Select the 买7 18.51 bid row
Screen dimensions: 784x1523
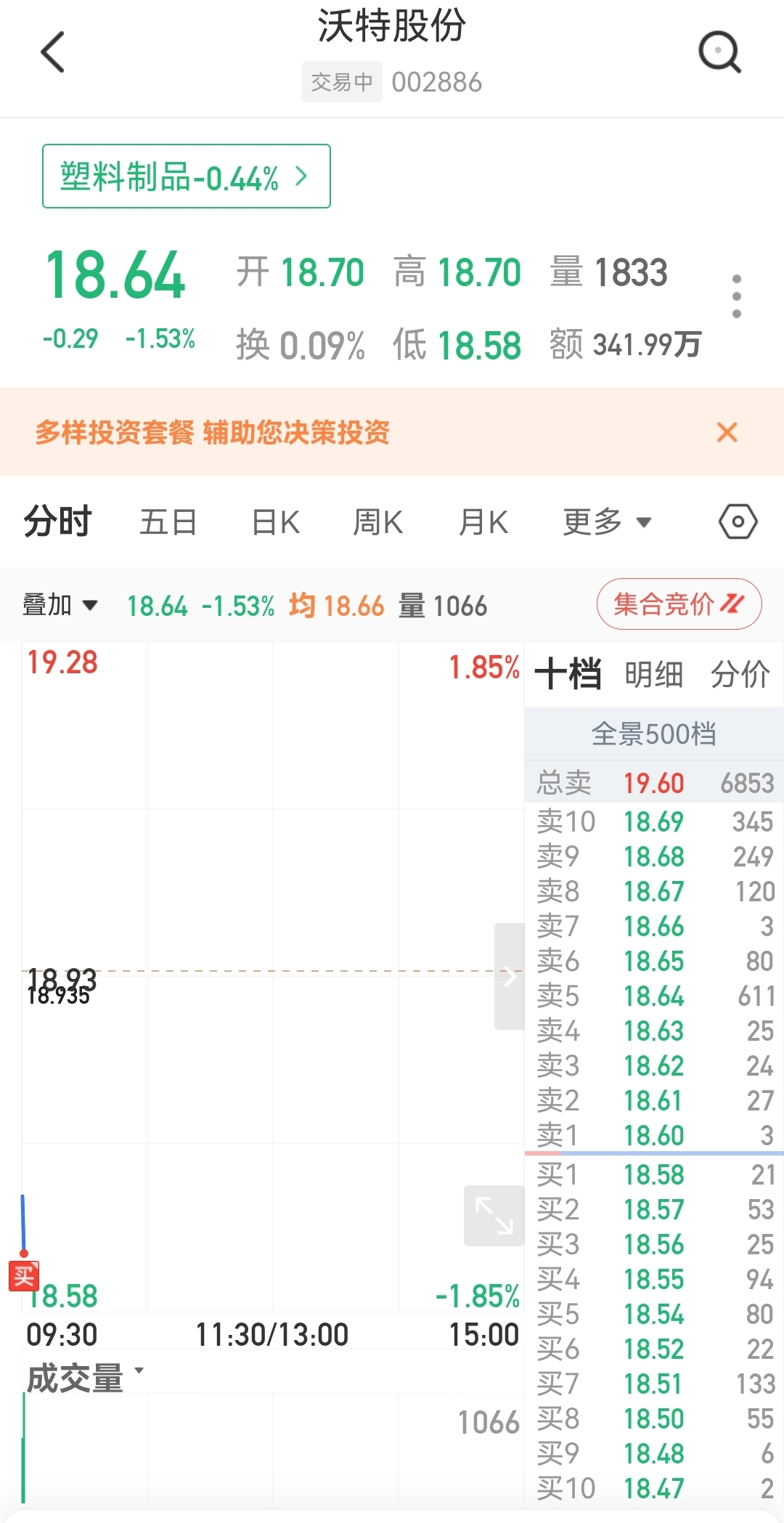tap(654, 1384)
